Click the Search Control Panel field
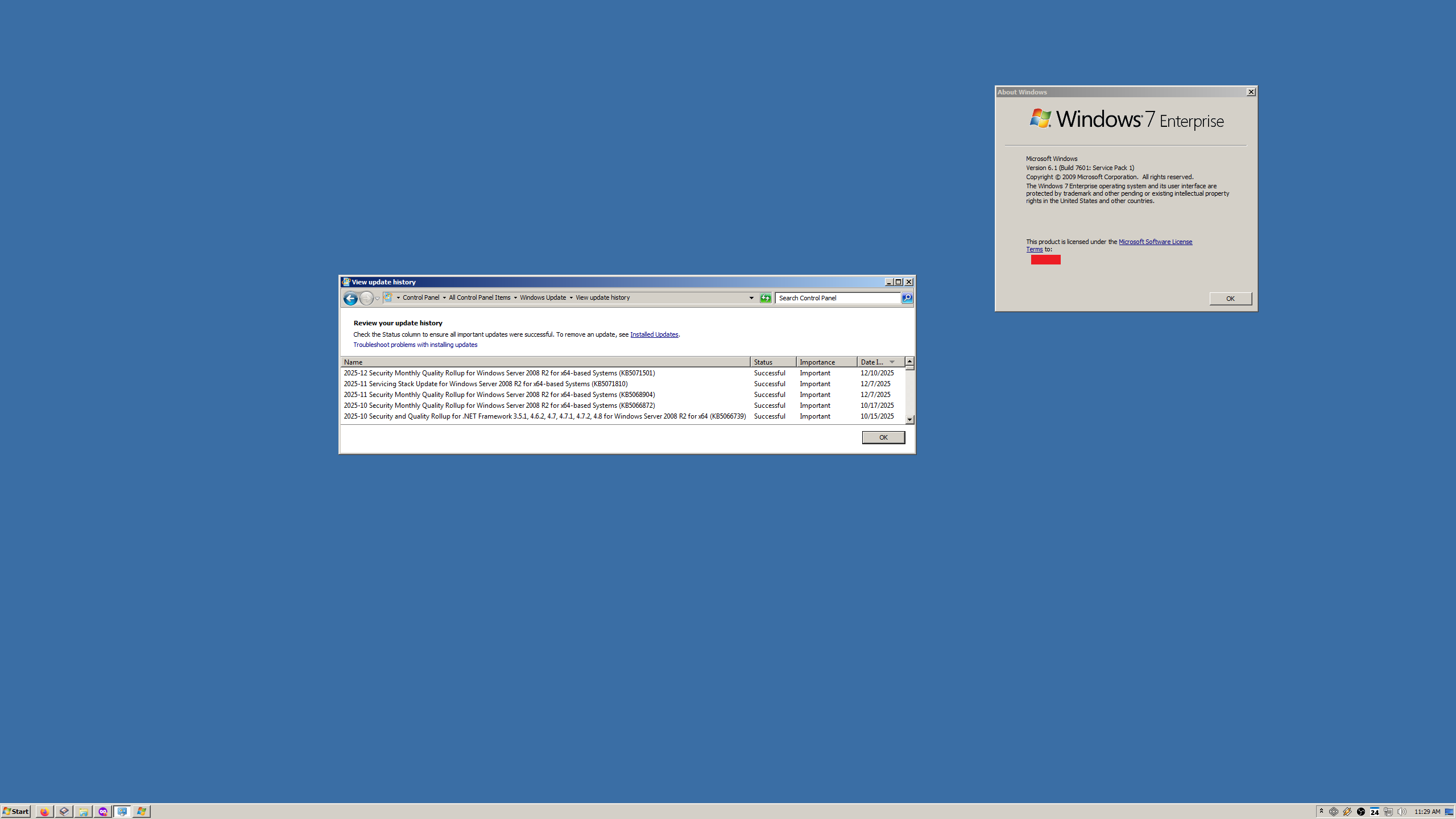This screenshot has height=819, width=1456. click(837, 298)
